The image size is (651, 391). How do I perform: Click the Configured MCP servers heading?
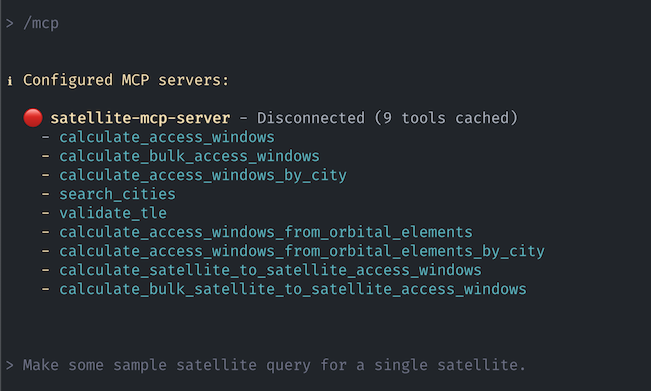[x=126, y=80]
